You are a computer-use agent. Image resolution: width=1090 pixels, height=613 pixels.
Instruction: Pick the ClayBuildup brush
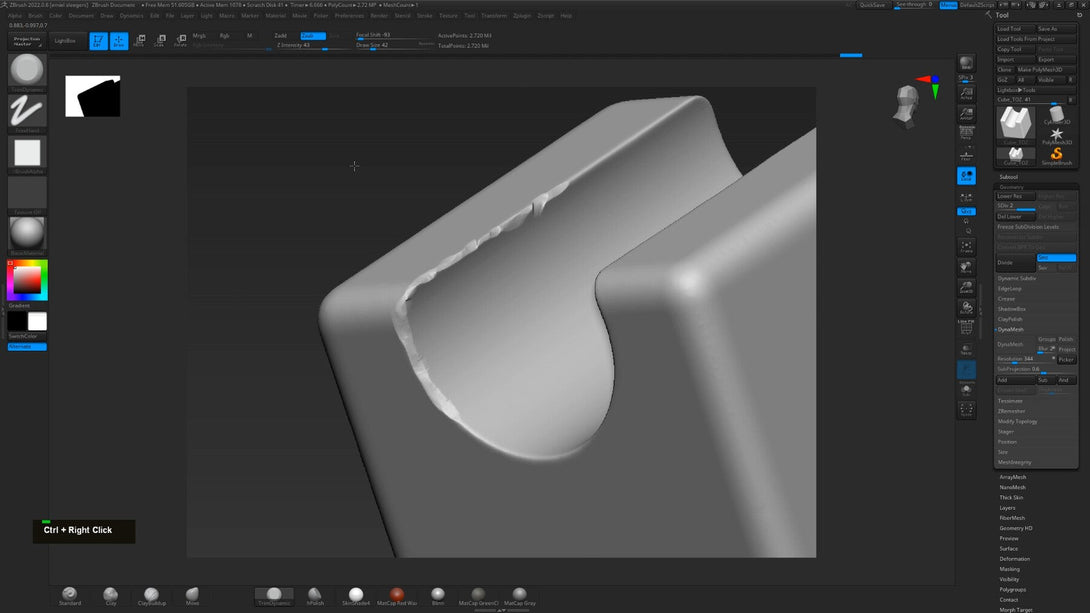tap(152, 596)
